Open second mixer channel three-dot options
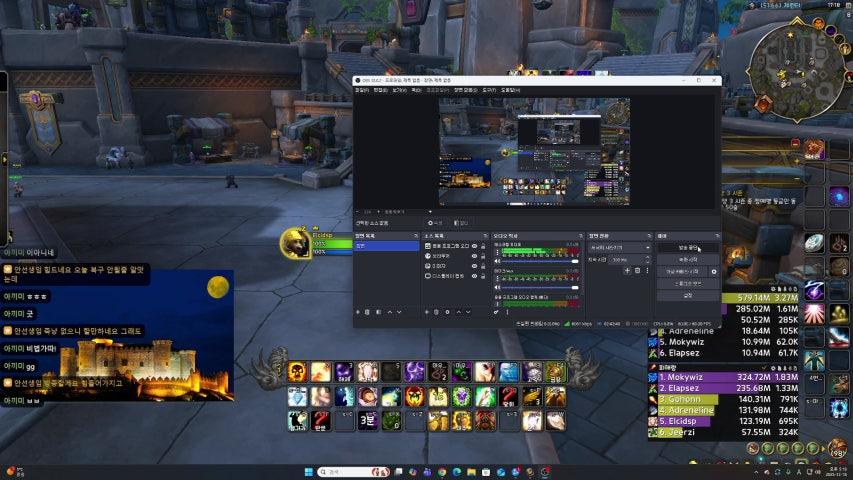This screenshot has height=480, width=853. [497, 279]
